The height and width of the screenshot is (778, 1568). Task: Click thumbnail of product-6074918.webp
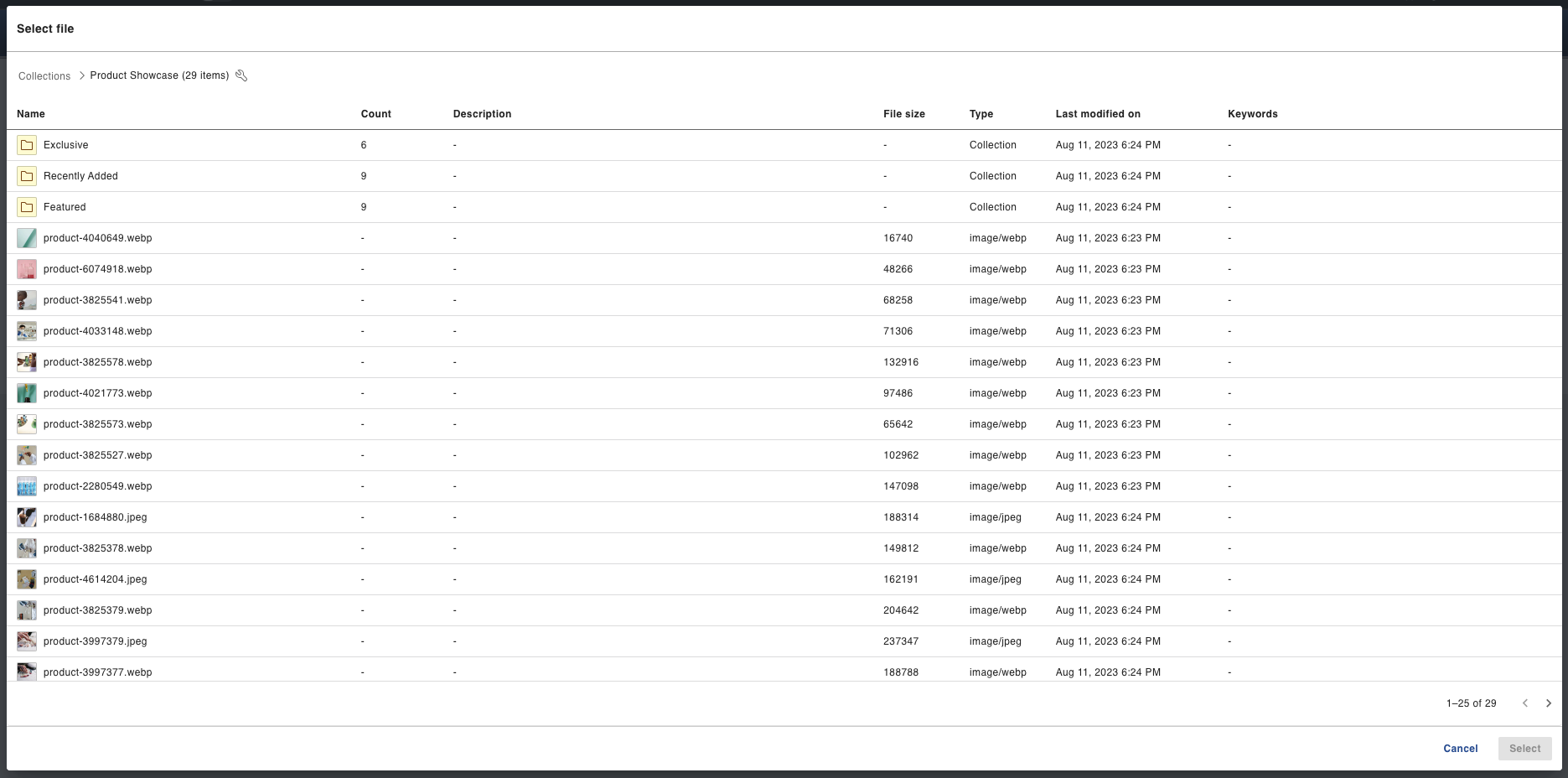(27, 269)
